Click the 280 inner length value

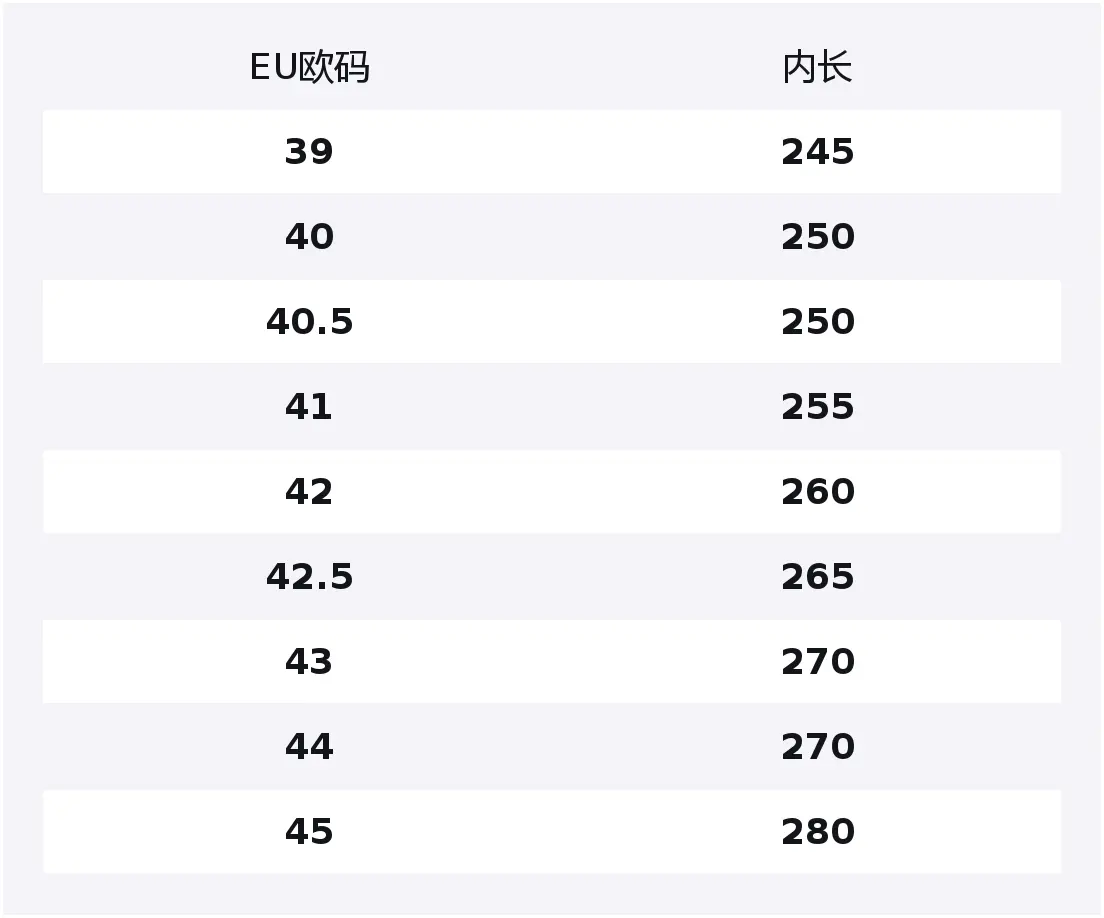pyautogui.click(x=817, y=831)
